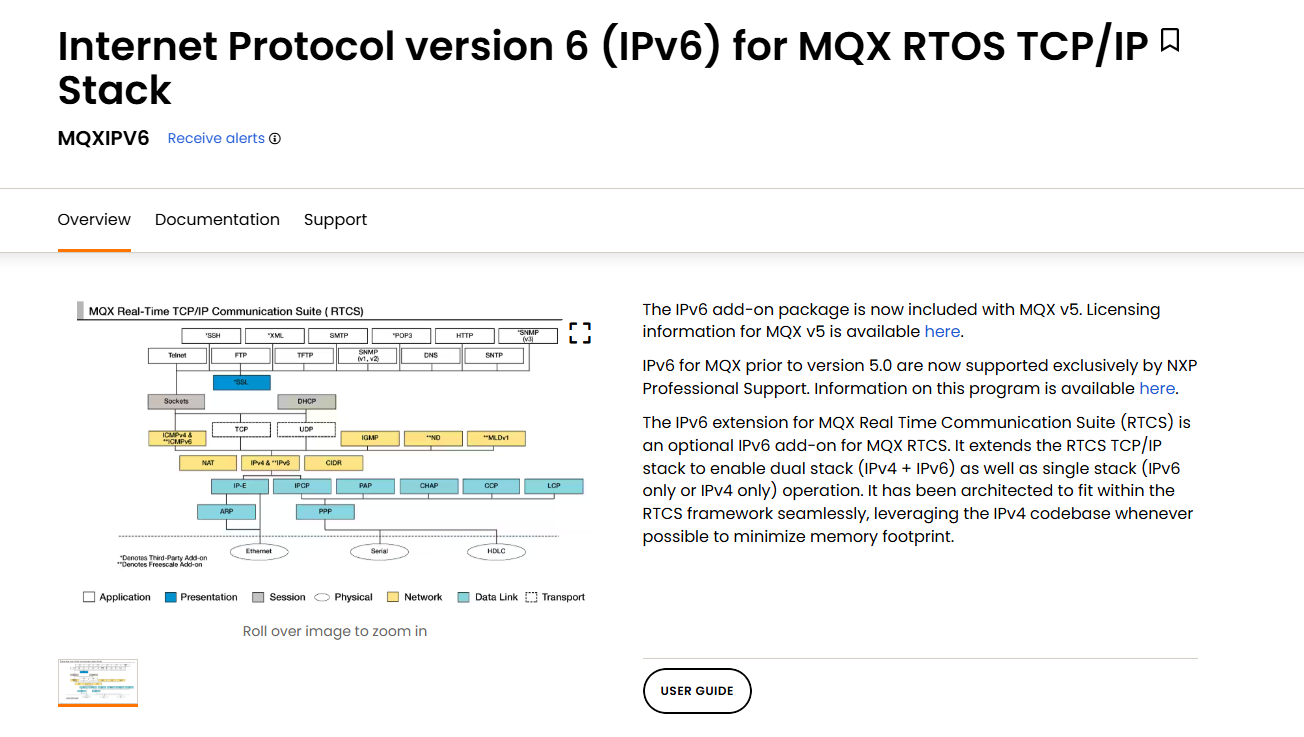The image size is (1304, 737).
Task: Click the yellow Network legend swatch
Action: pos(393,597)
